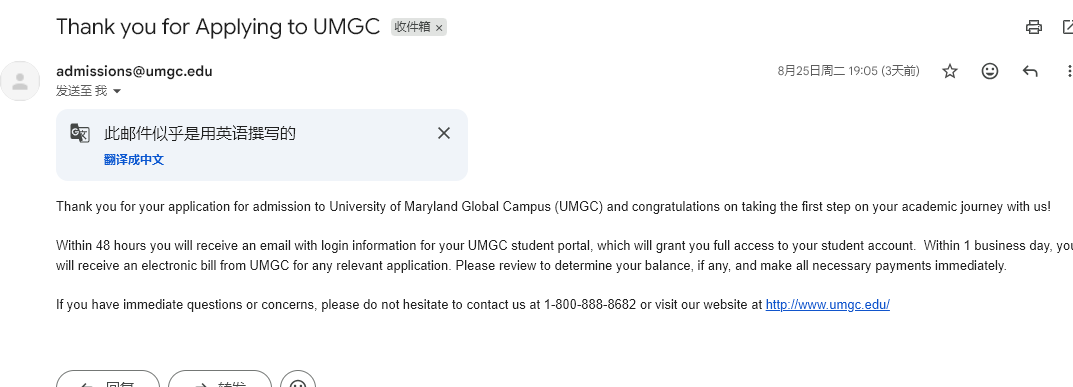Click the sender's profile avatar
The image size is (1073, 387).
(x=20, y=81)
